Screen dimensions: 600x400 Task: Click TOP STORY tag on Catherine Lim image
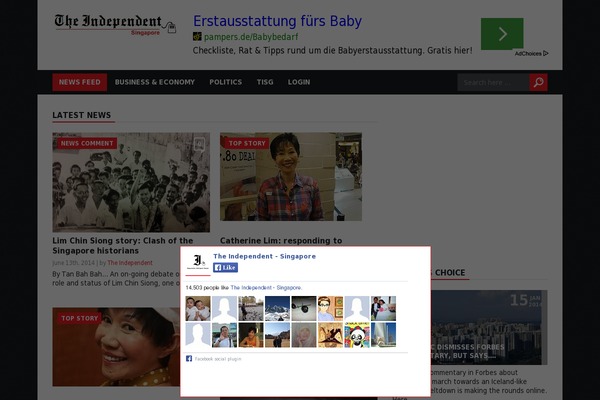tap(247, 144)
